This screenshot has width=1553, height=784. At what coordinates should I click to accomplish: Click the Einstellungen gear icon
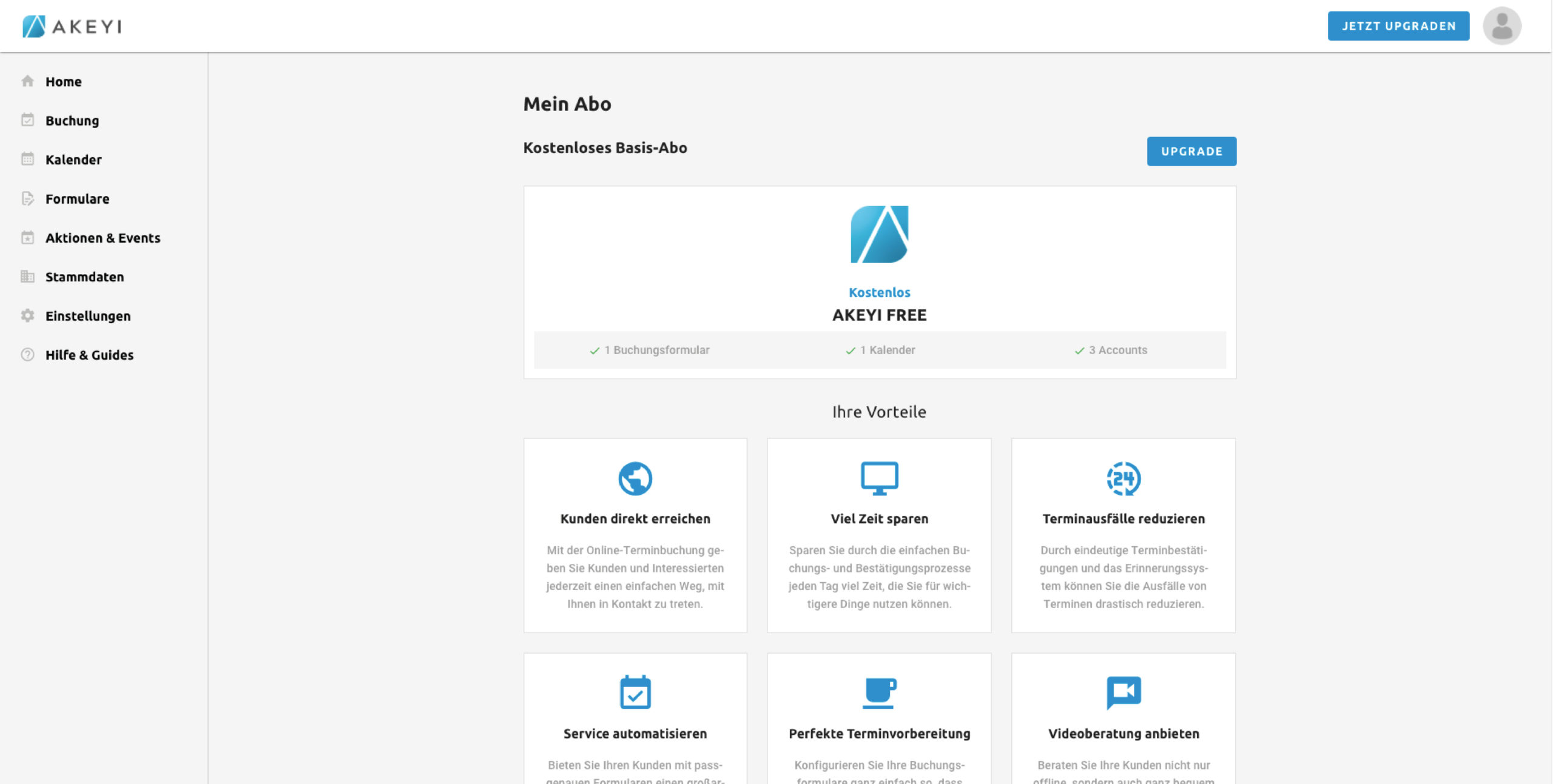click(x=27, y=316)
